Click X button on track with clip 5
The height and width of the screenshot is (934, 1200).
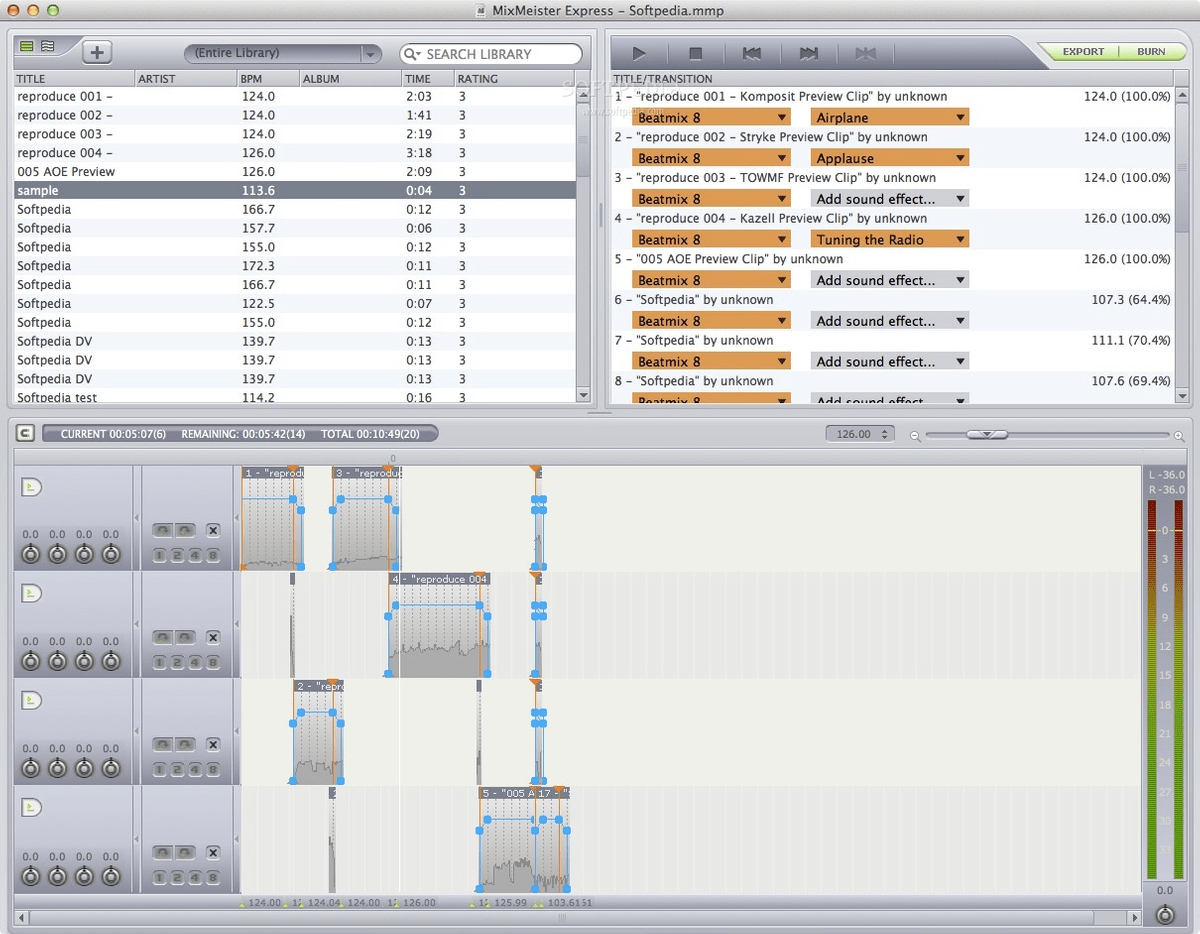[213, 852]
